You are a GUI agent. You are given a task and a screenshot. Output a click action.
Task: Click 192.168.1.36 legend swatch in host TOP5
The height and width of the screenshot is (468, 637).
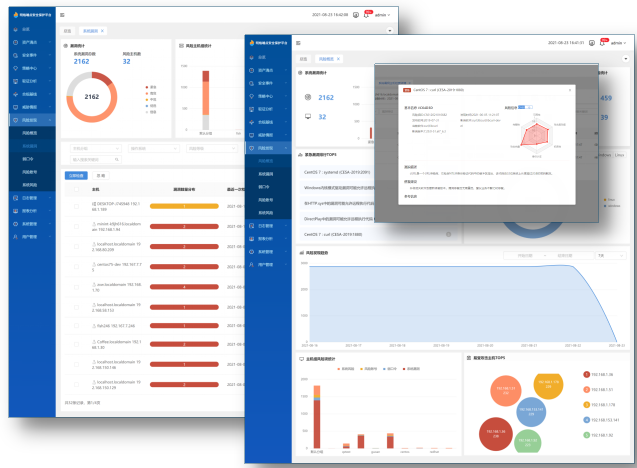pos(585,375)
